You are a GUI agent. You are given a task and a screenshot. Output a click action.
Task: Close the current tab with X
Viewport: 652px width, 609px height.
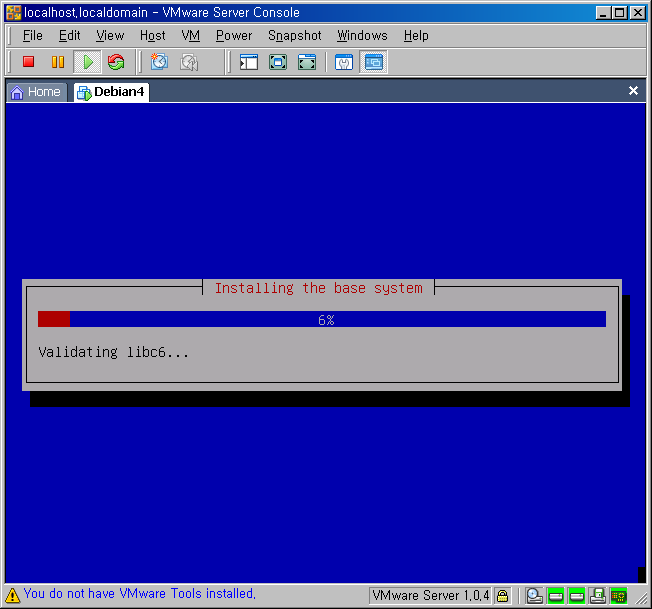pyautogui.click(x=633, y=91)
